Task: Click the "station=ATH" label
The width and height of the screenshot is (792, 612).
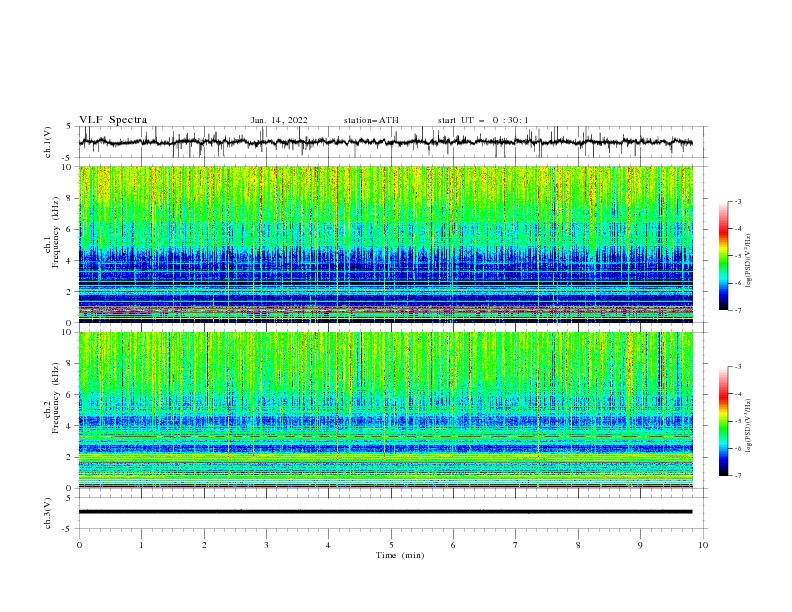Action: click(x=371, y=120)
